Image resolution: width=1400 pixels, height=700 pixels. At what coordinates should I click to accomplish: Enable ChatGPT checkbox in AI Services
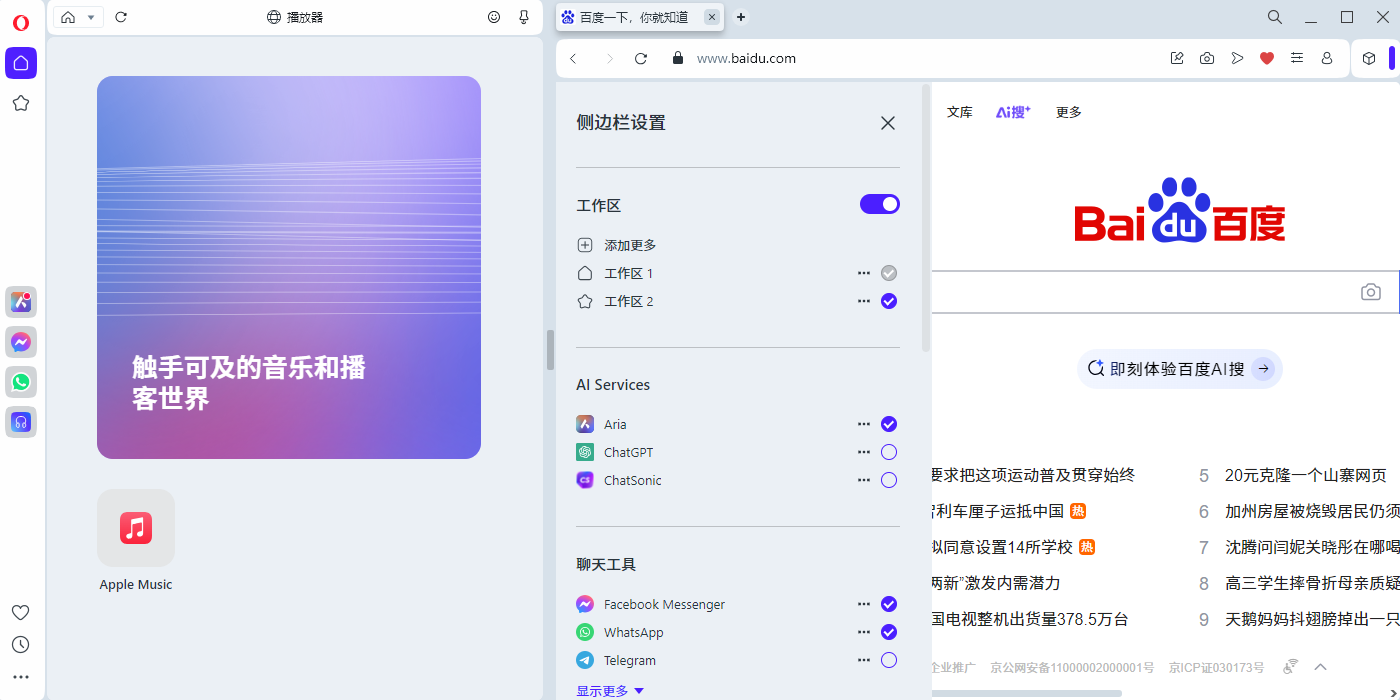(889, 453)
